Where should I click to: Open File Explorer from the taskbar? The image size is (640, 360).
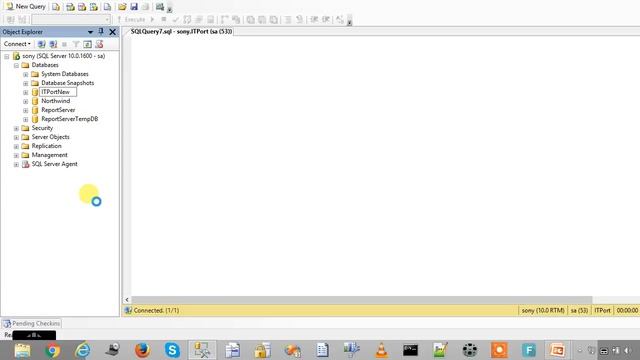[x=22, y=350]
